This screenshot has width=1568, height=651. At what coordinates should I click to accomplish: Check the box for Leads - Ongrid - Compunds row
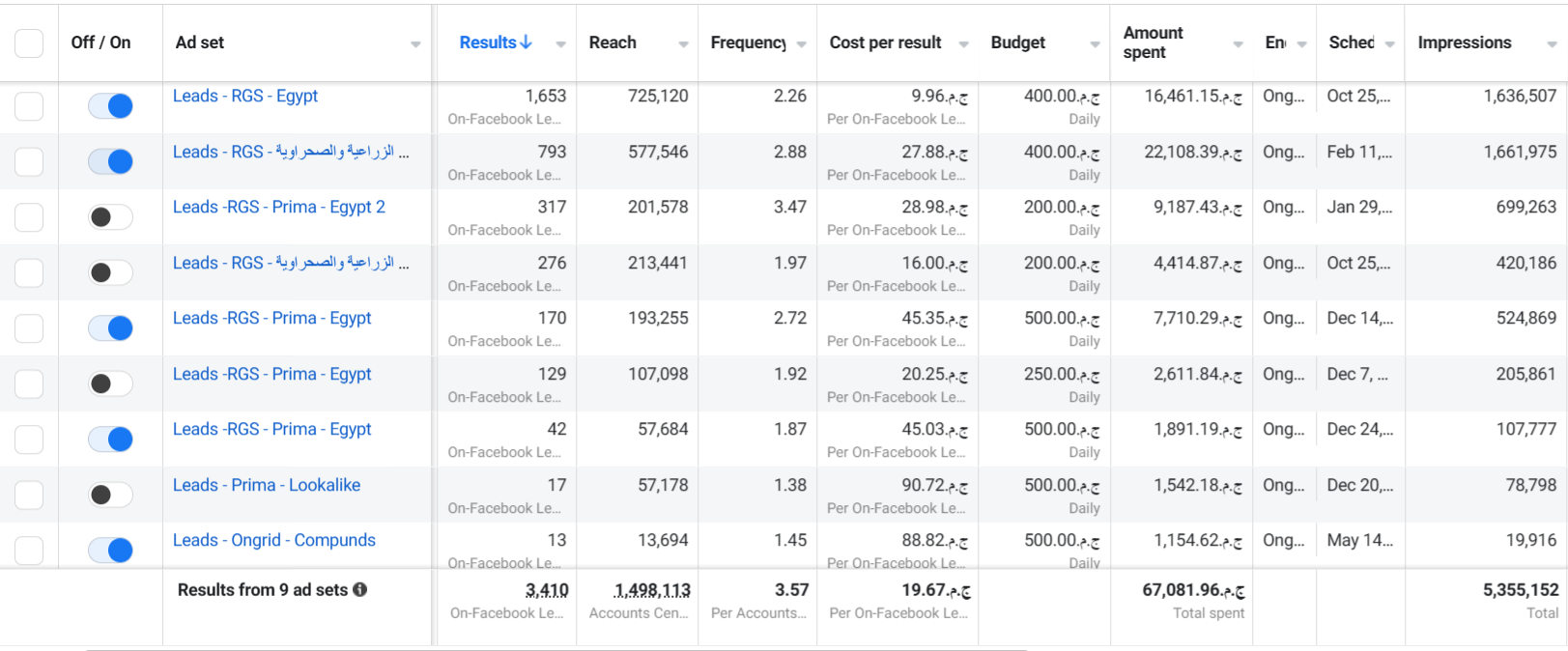29,551
